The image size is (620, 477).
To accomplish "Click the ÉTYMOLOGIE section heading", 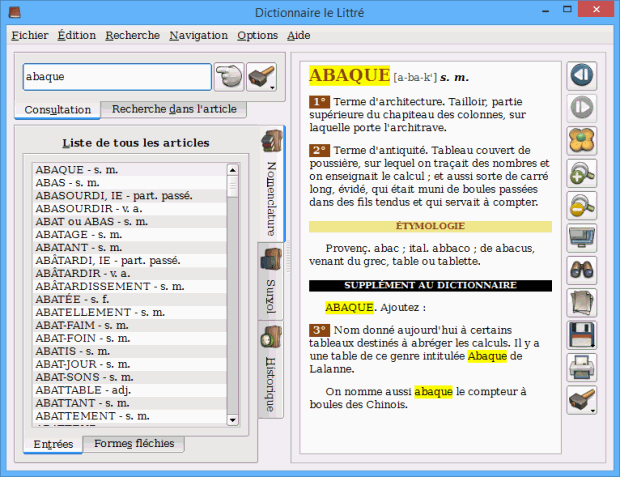I will coord(430,226).
